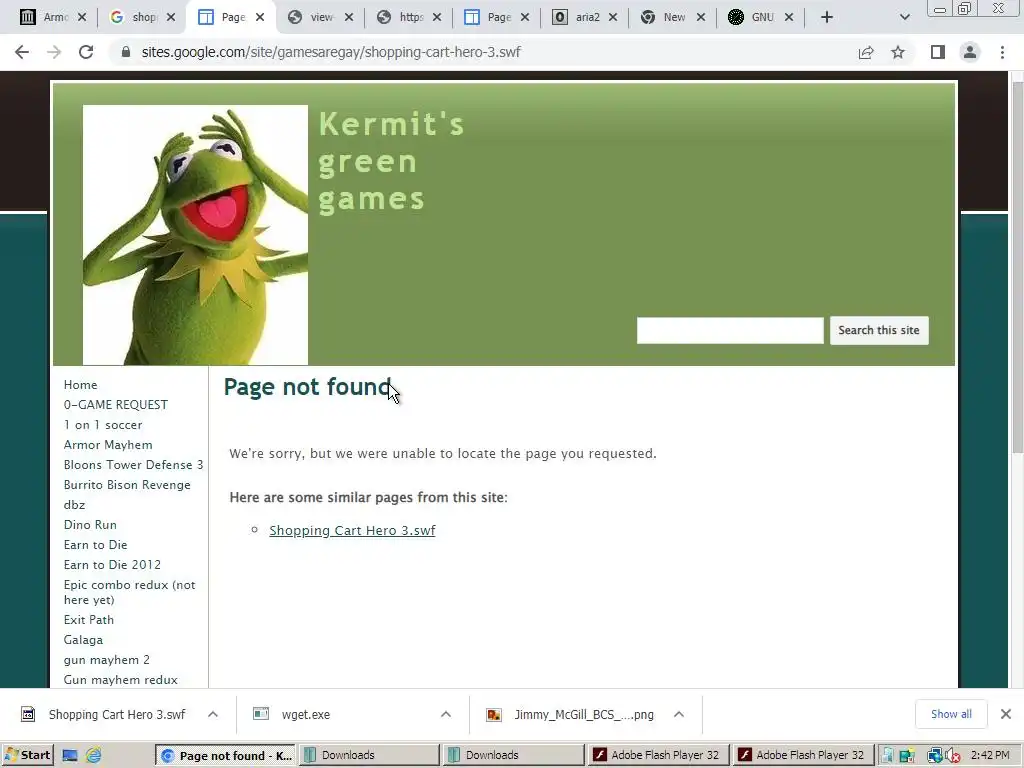Image resolution: width=1024 pixels, height=768 pixels.
Task: Open the Bloons Tower Defense 3 link
Action: click(133, 465)
